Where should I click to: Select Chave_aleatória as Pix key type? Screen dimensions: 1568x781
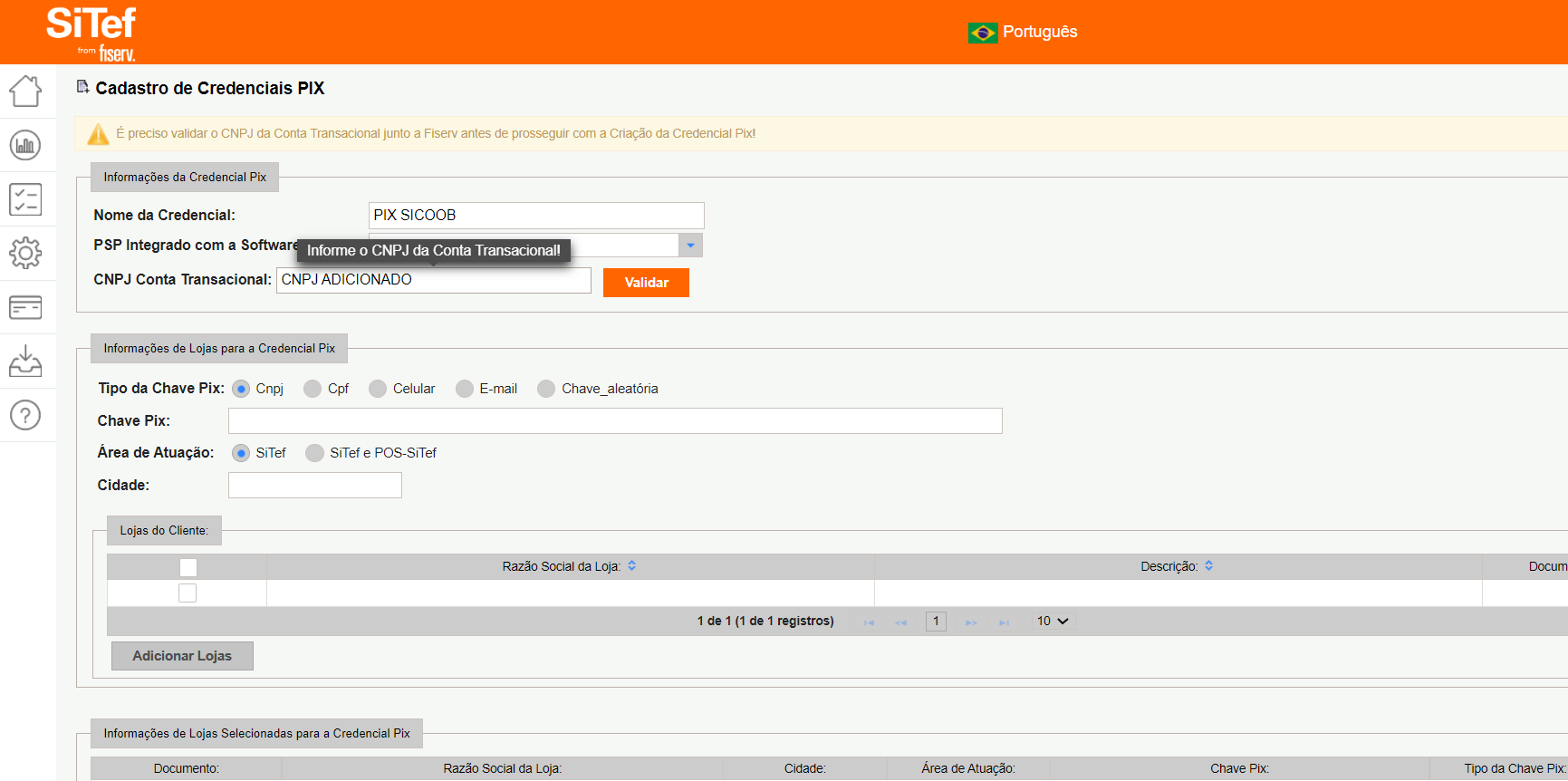click(x=546, y=389)
